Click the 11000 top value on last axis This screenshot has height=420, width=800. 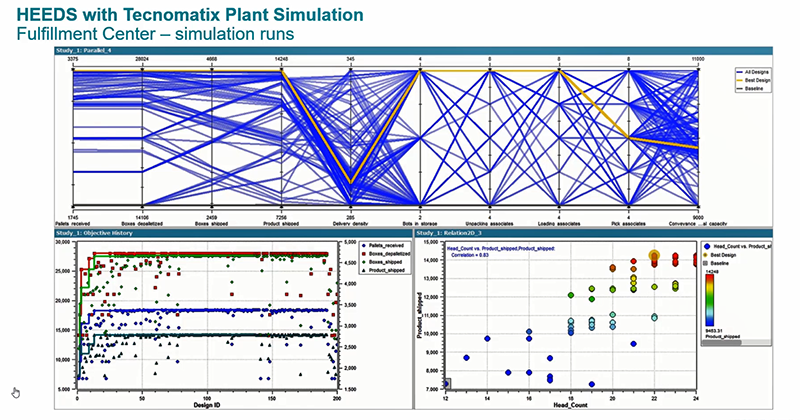click(697, 59)
